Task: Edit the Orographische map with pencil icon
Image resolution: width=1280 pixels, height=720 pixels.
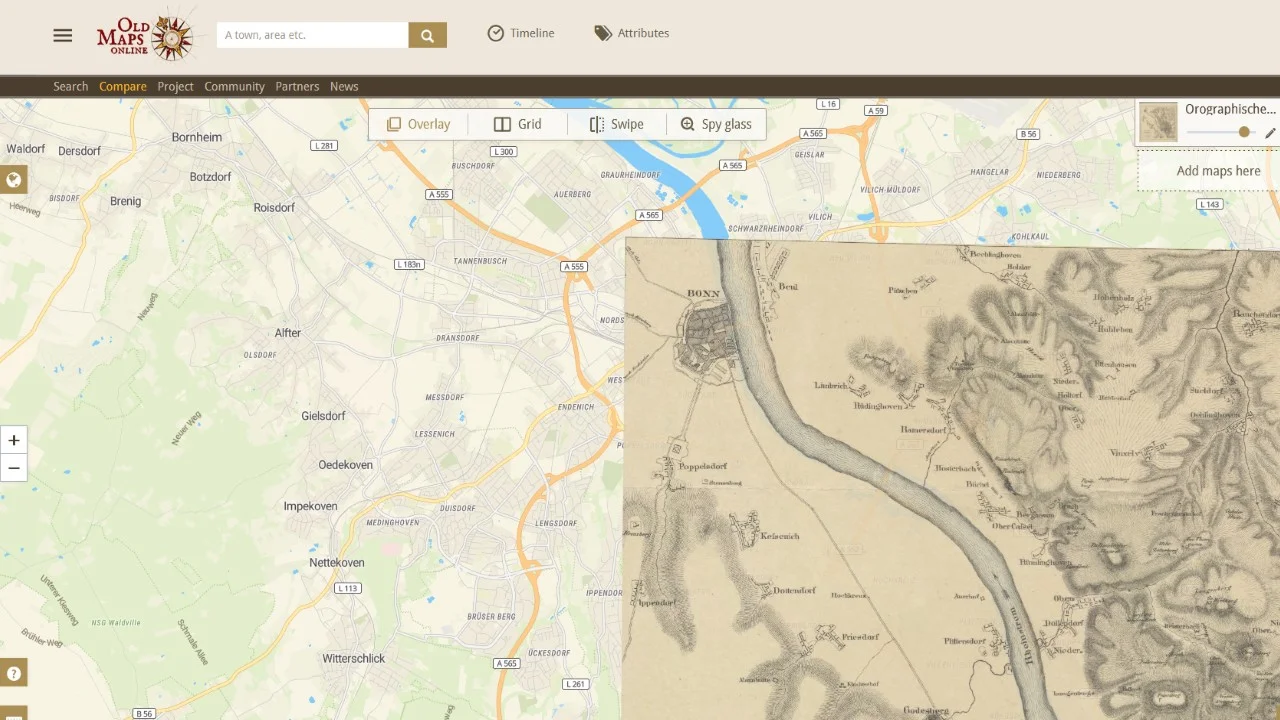Action: [1270, 133]
